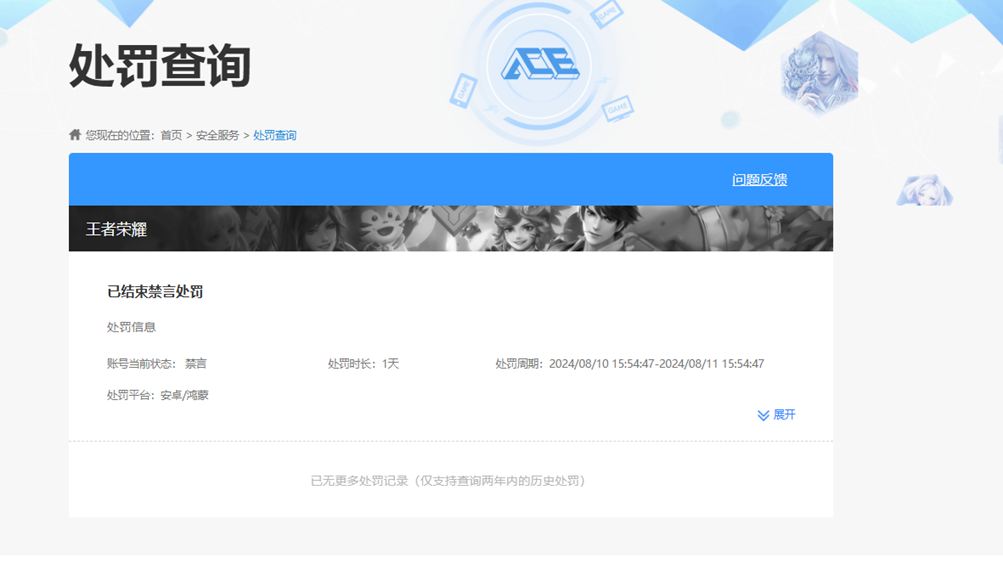This screenshot has width=1003, height=563.
Task: Click the 处罚周期 date range text
Action: click(630, 363)
